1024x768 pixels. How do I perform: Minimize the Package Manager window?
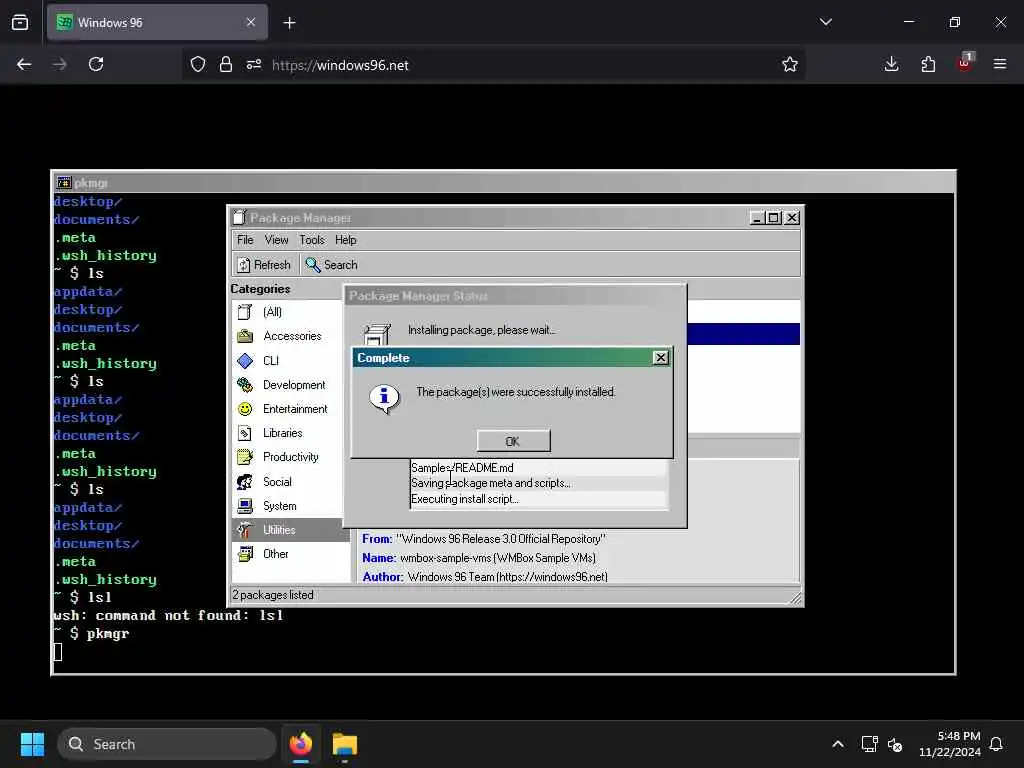(757, 217)
